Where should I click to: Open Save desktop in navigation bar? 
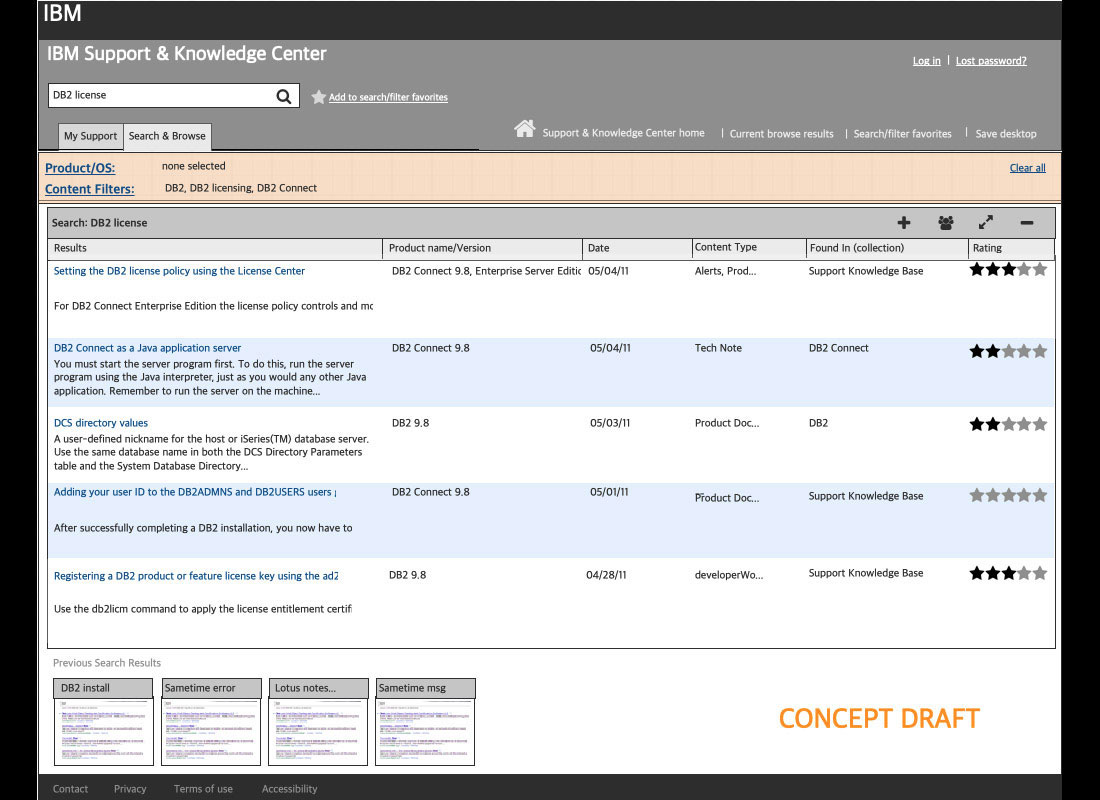tap(1005, 134)
